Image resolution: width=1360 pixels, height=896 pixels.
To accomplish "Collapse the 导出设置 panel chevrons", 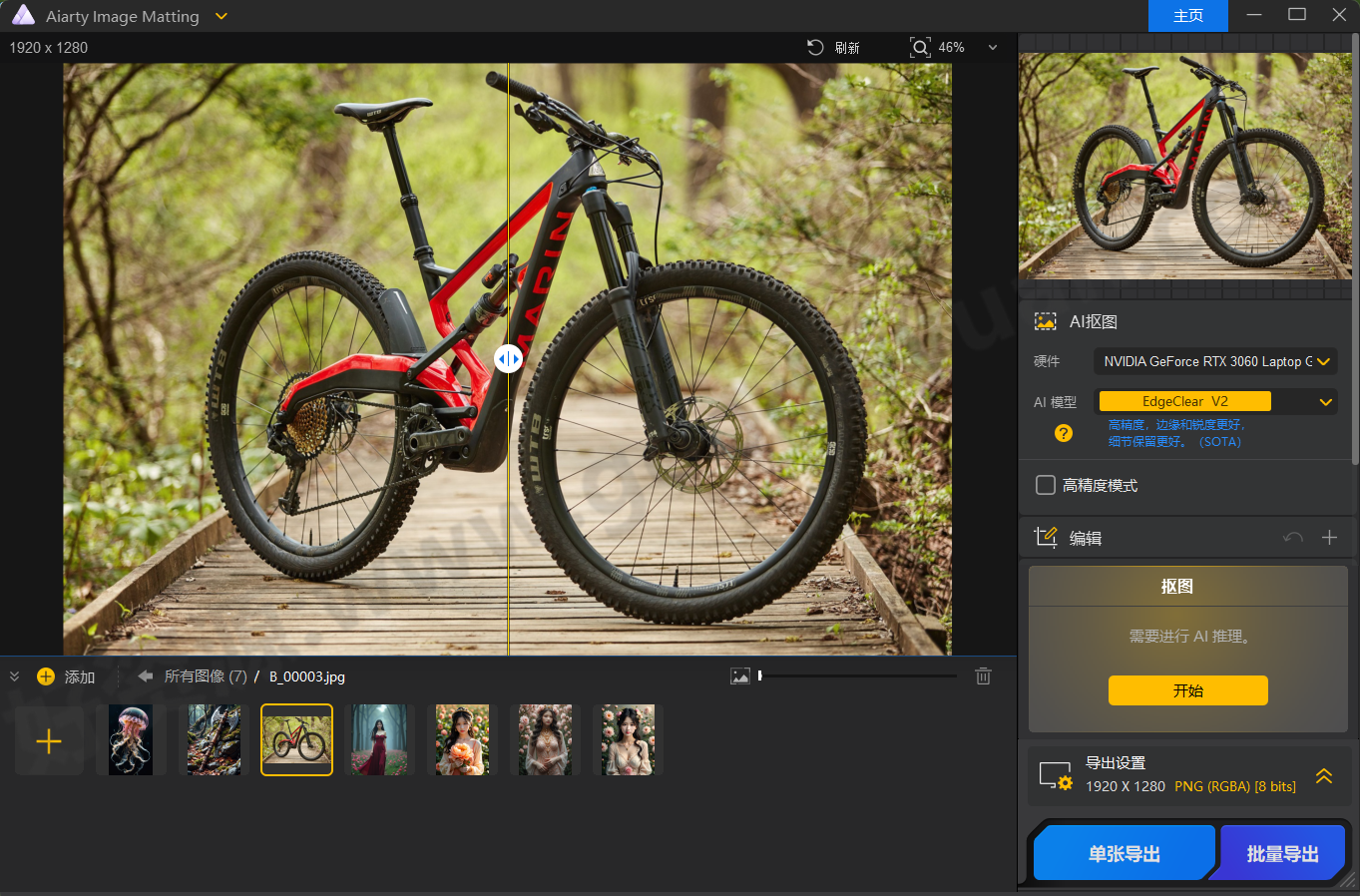I will [1324, 775].
